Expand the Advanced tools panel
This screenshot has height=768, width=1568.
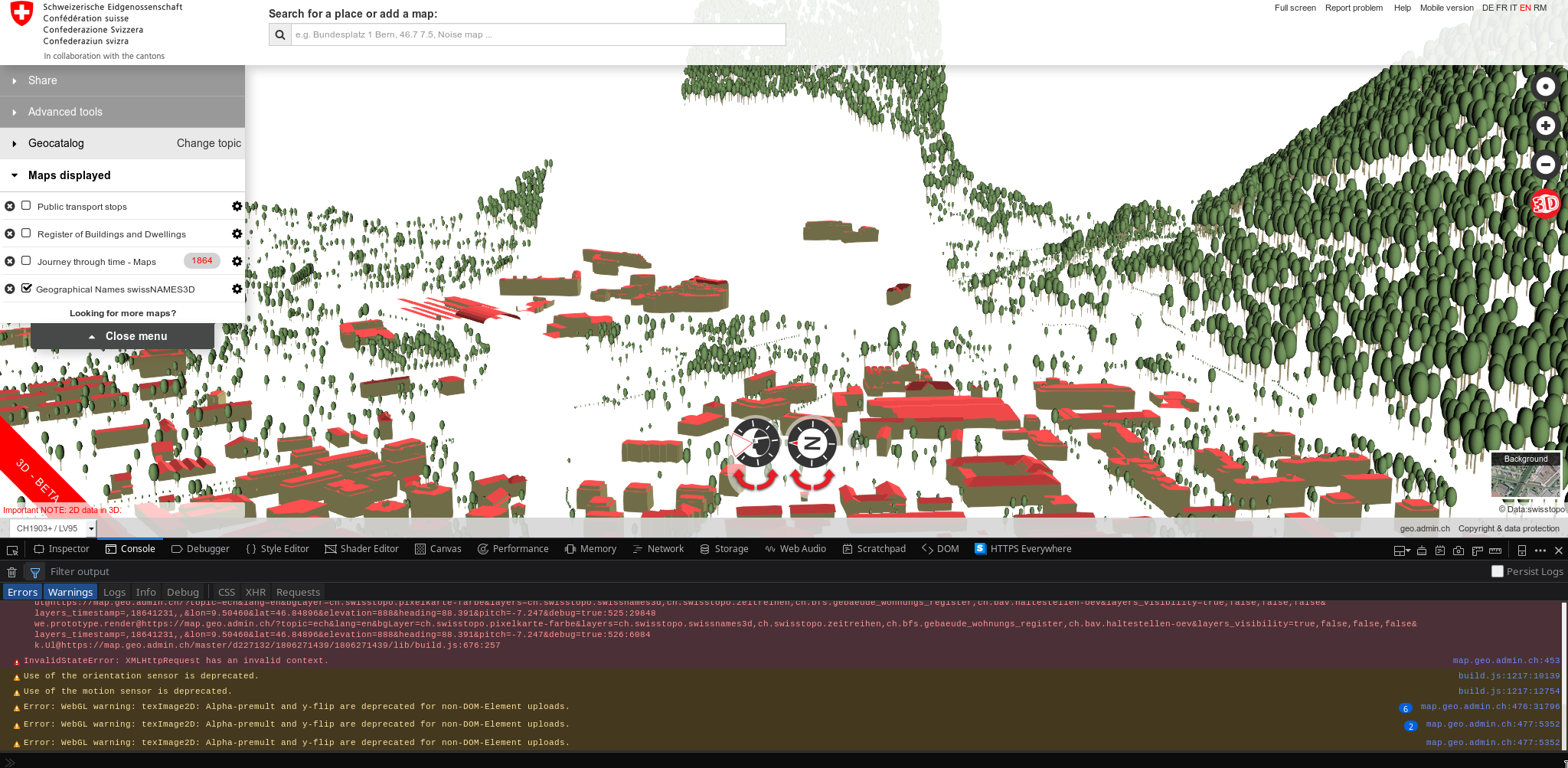[x=122, y=112]
